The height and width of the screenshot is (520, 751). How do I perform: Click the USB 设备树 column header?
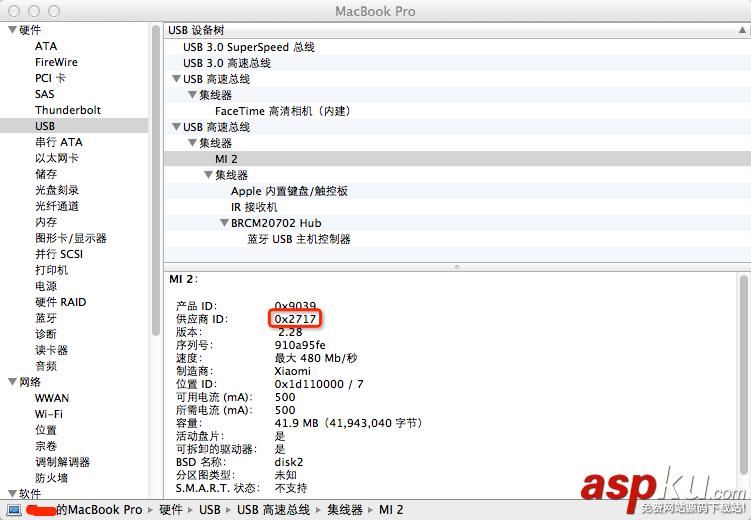click(x=450, y=30)
